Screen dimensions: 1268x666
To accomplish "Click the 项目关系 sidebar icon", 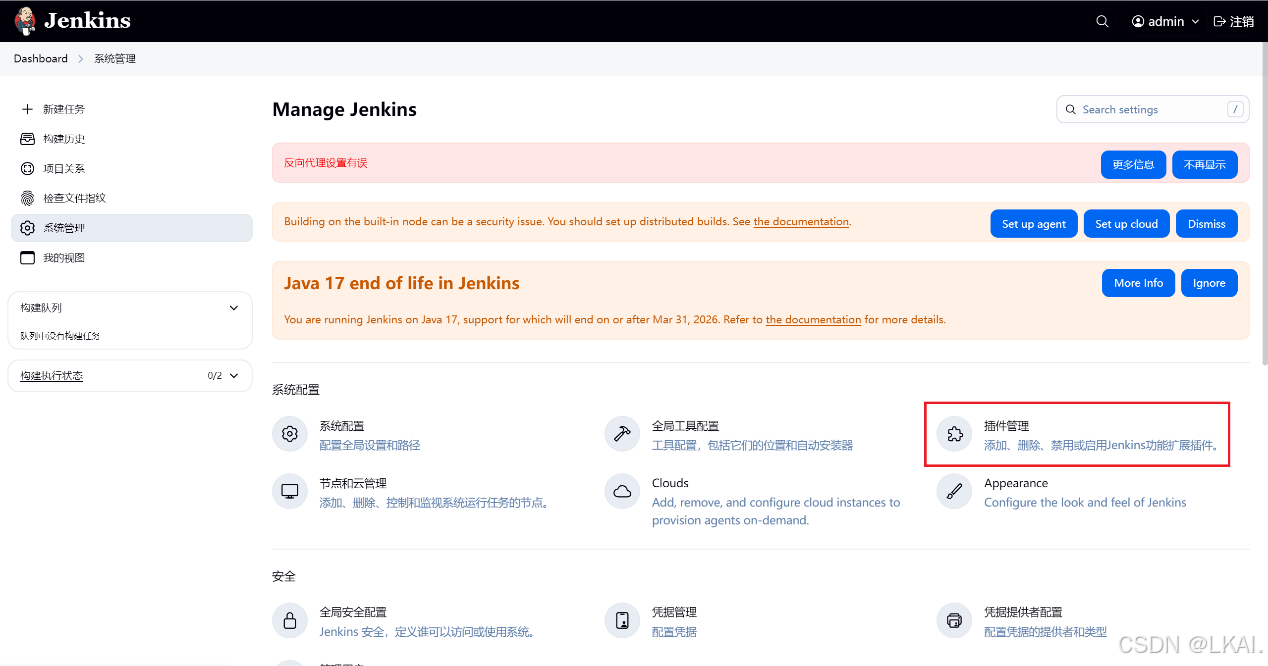I will (x=27, y=169).
